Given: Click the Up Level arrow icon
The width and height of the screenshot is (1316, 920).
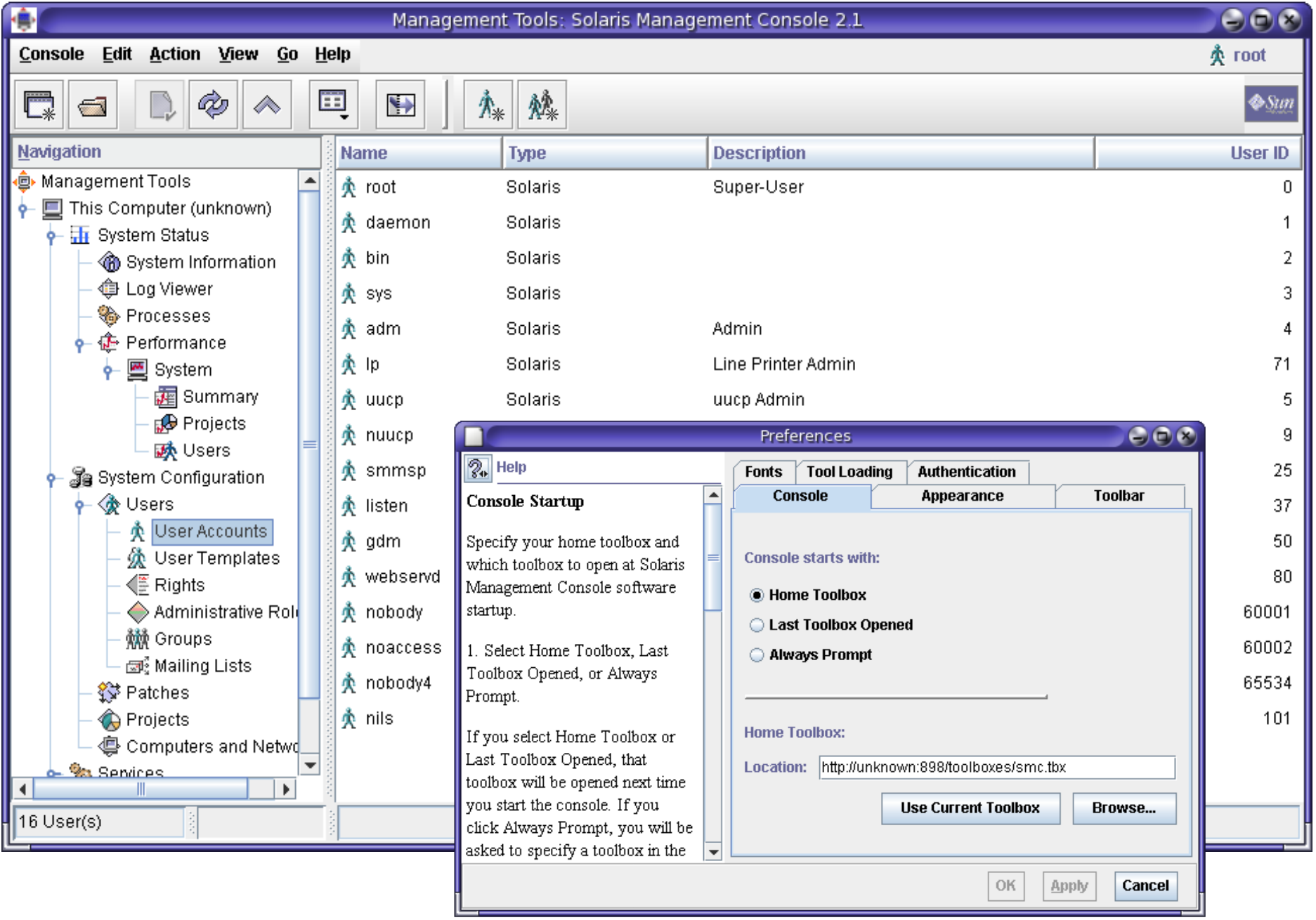Looking at the screenshot, I should pyautogui.click(x=267, y=105).
